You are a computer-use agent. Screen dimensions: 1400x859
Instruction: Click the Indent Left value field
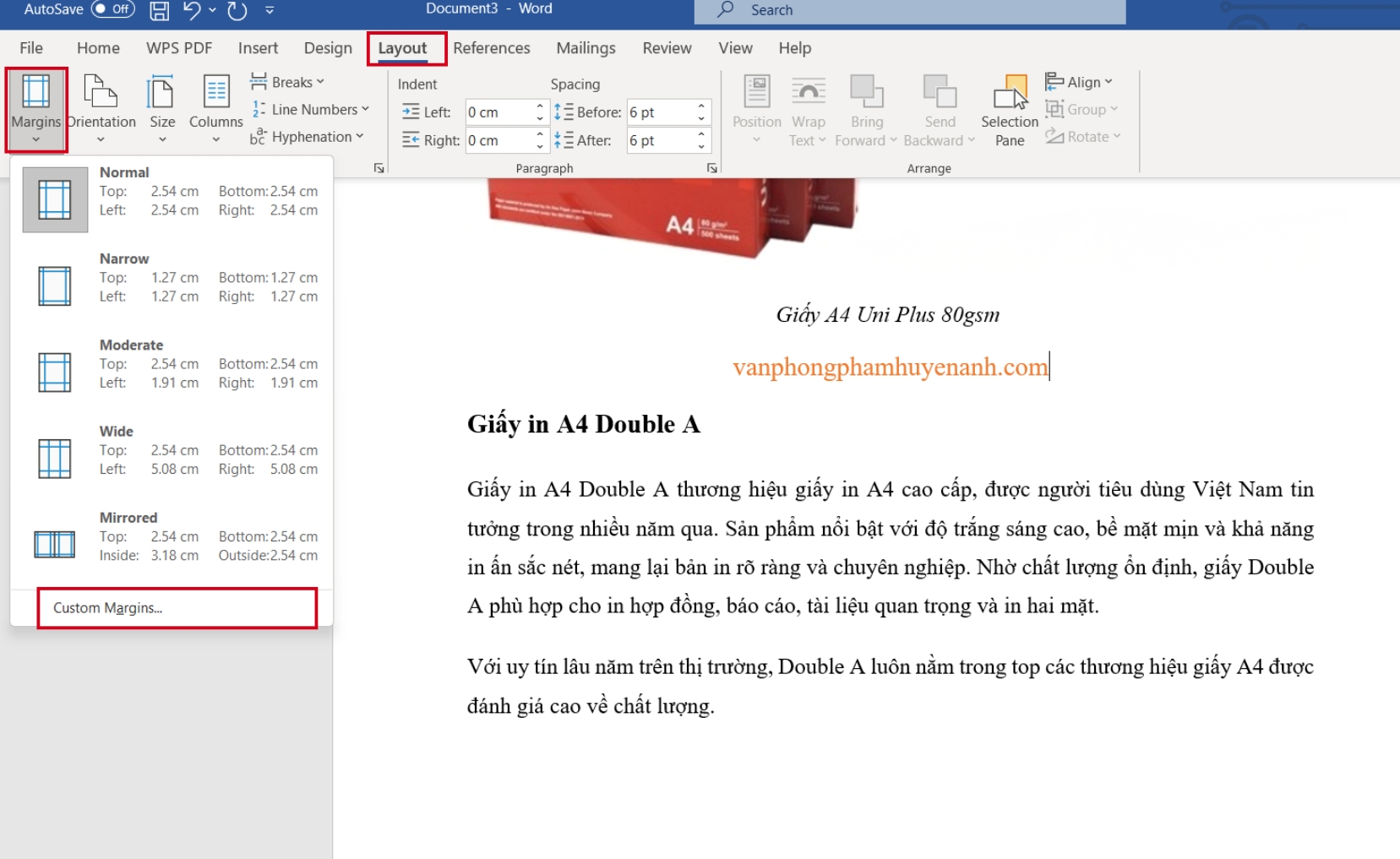tap(499, 112)
